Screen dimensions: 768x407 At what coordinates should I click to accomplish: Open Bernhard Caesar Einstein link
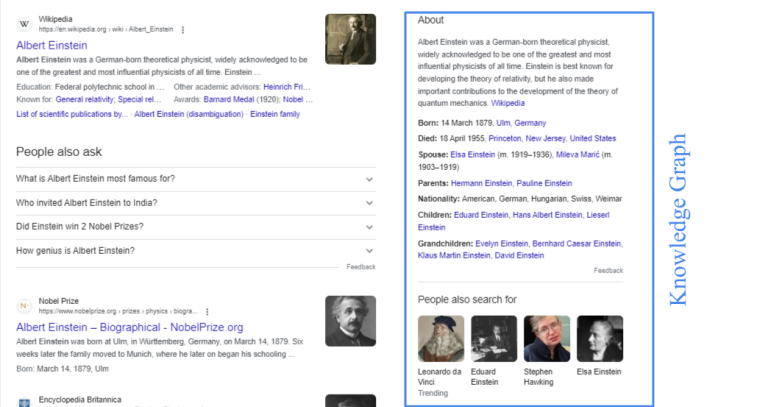pos(577,243)
